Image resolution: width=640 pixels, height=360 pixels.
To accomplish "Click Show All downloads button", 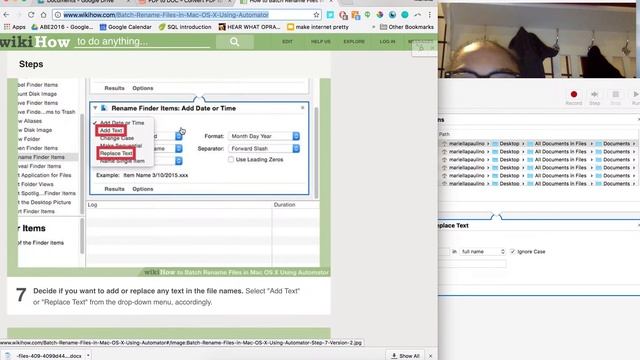I will coord(405,356).
